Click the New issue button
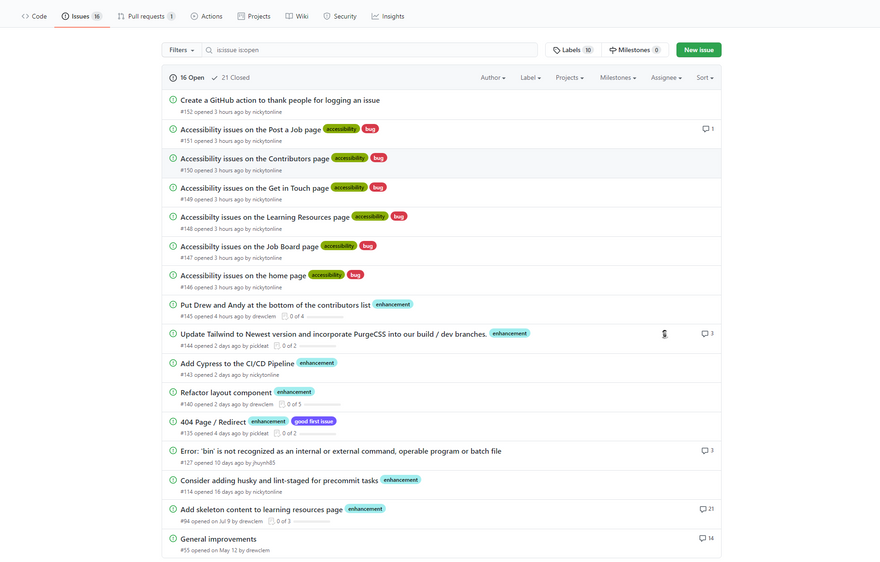 click(x=698, y=50)
